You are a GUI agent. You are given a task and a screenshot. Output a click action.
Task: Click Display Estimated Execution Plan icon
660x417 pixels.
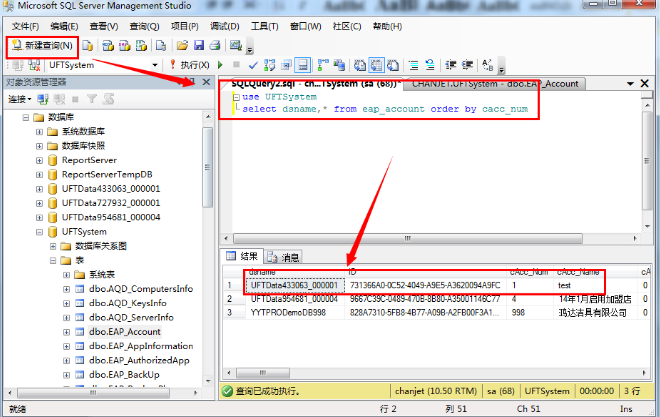(x=269, y=65)
